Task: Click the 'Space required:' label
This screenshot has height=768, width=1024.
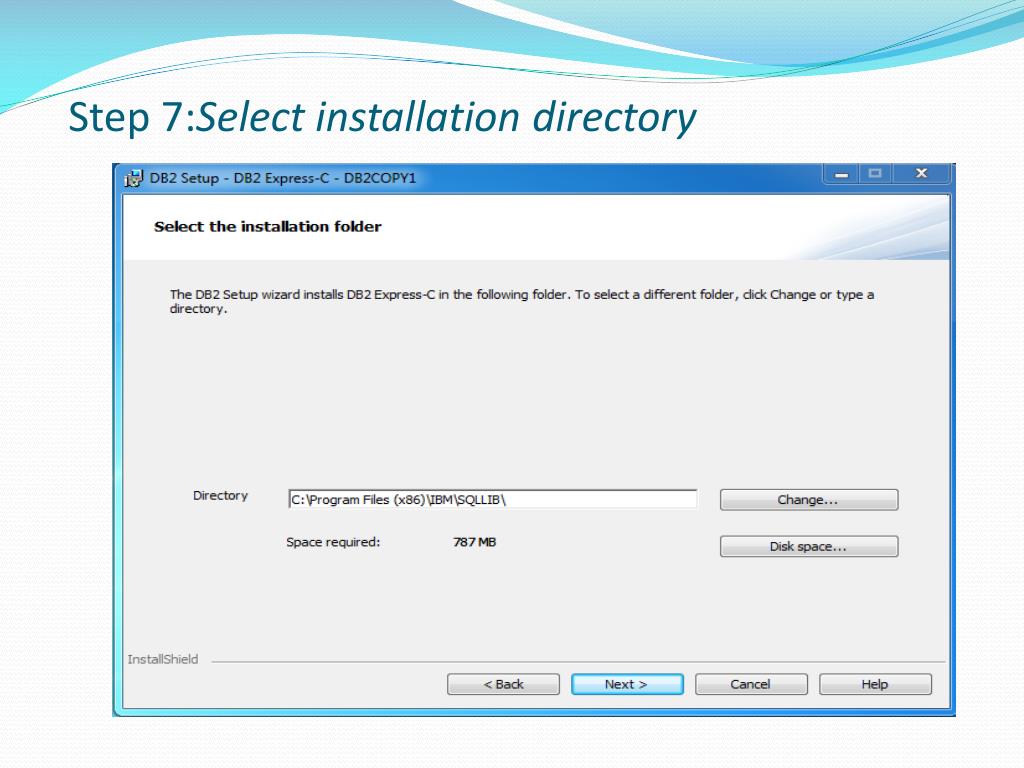Action: click(333, 542)
